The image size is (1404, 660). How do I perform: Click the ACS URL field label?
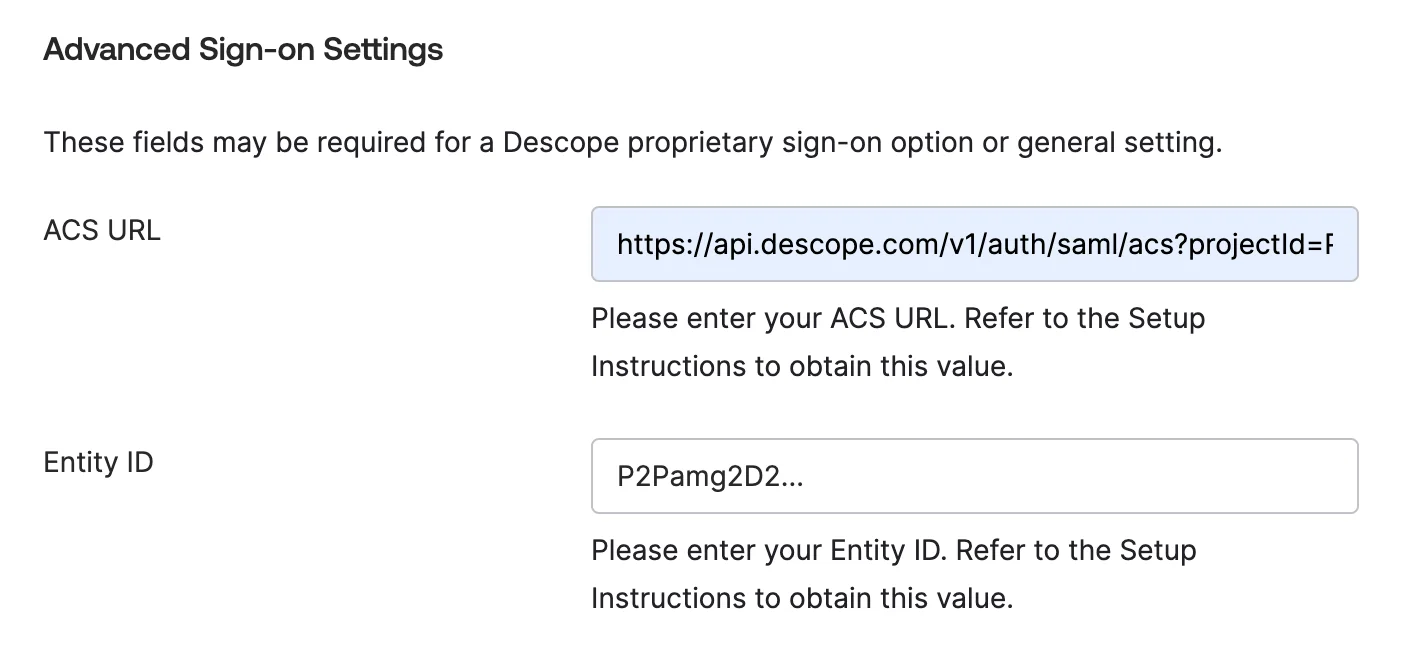(x=101, y=230)
